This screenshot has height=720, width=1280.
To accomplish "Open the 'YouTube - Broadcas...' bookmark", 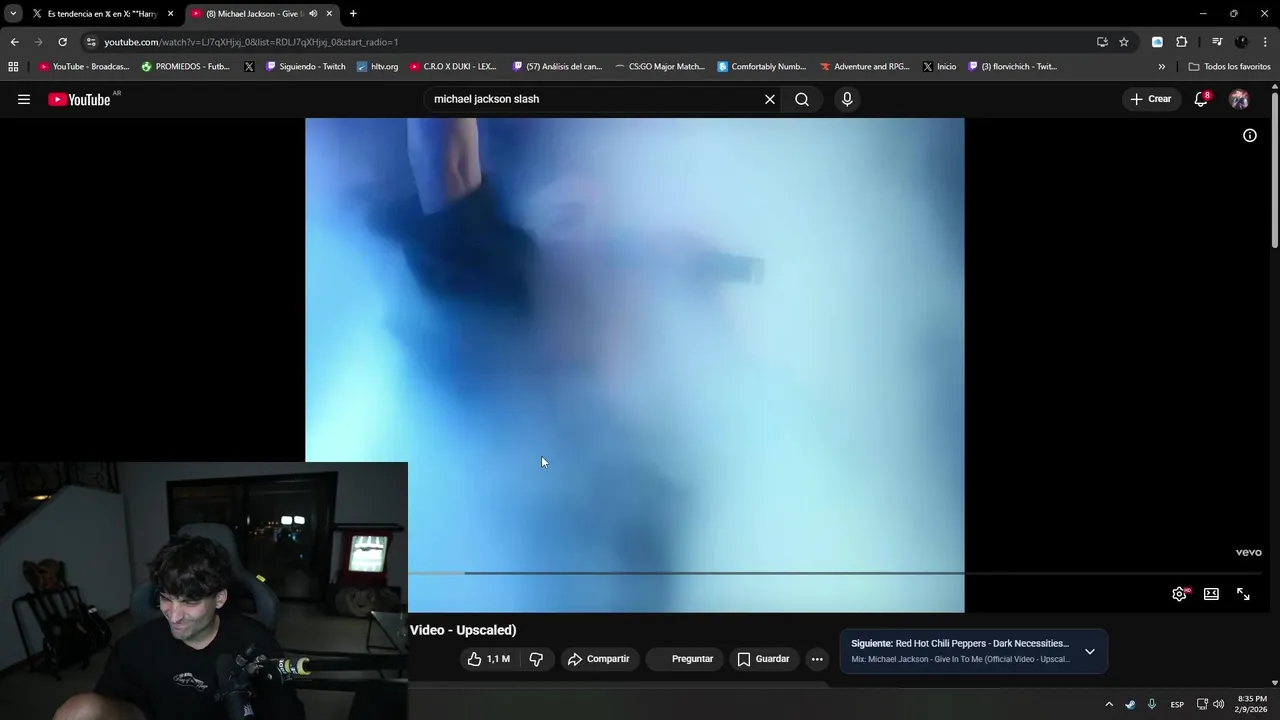I will (x=84, y=67).
